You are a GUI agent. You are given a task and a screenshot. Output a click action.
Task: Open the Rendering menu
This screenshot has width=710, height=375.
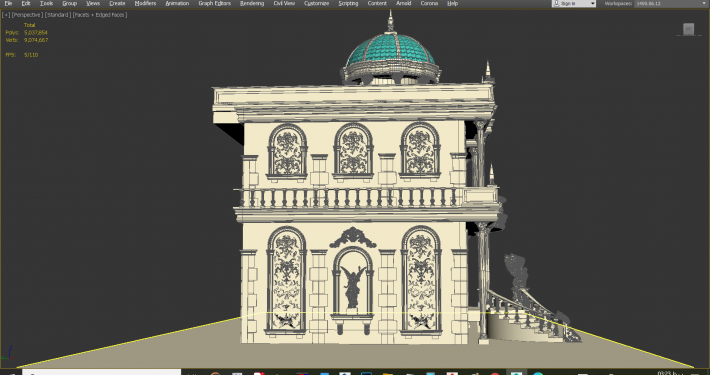pyautogui.click(x=252, y=3)
